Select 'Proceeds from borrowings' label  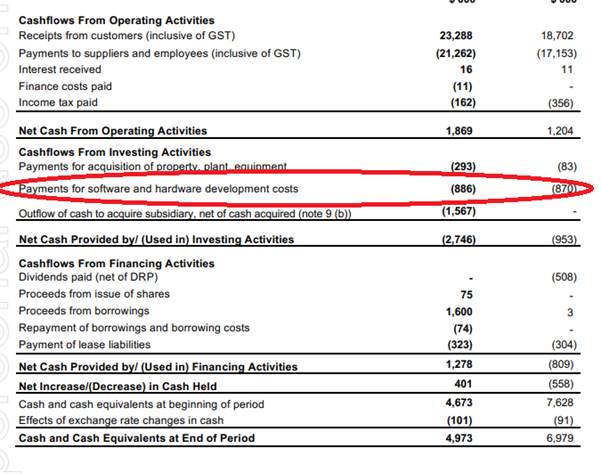[84, 311]
